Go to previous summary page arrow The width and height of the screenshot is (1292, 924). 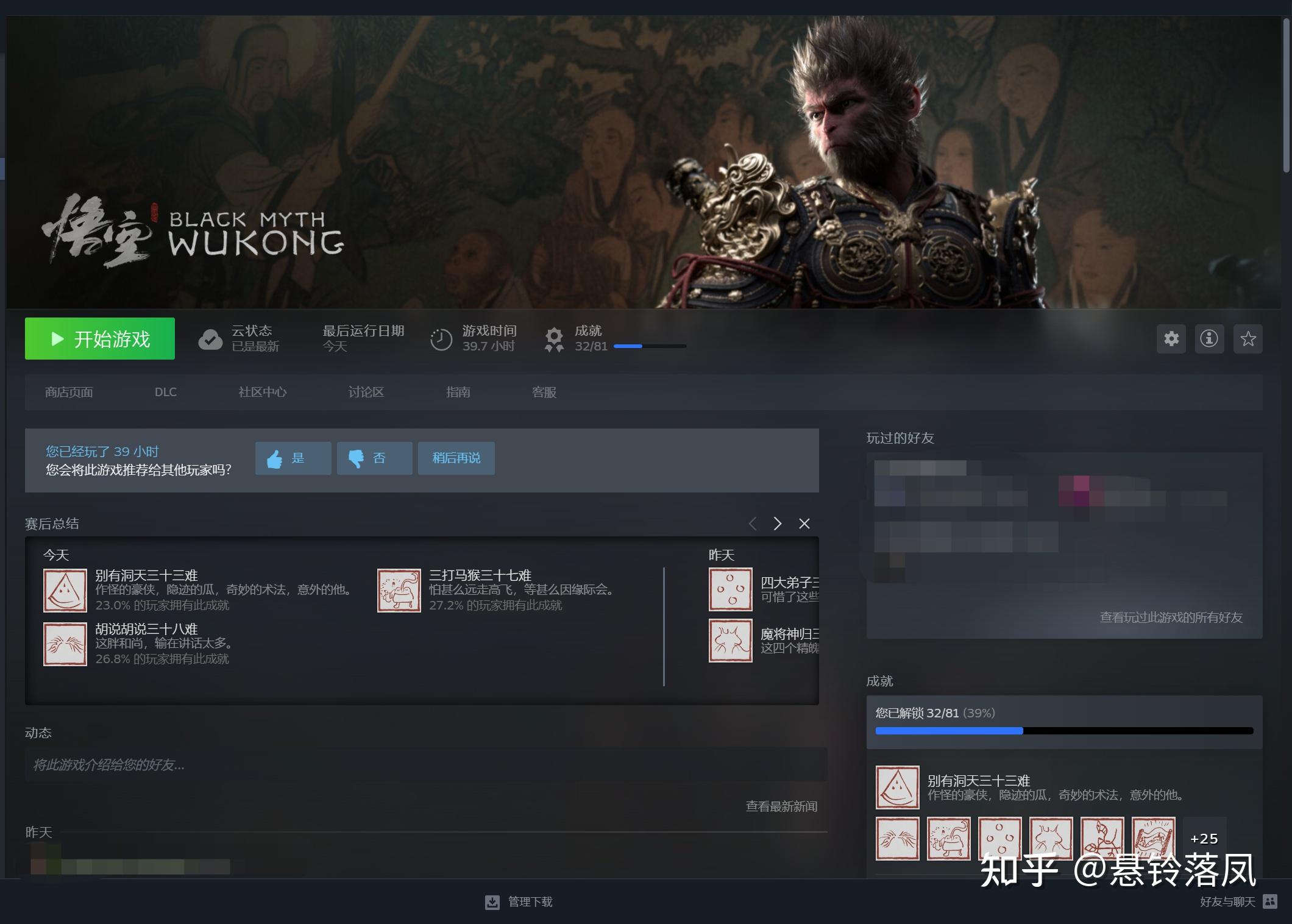point(753,524)
